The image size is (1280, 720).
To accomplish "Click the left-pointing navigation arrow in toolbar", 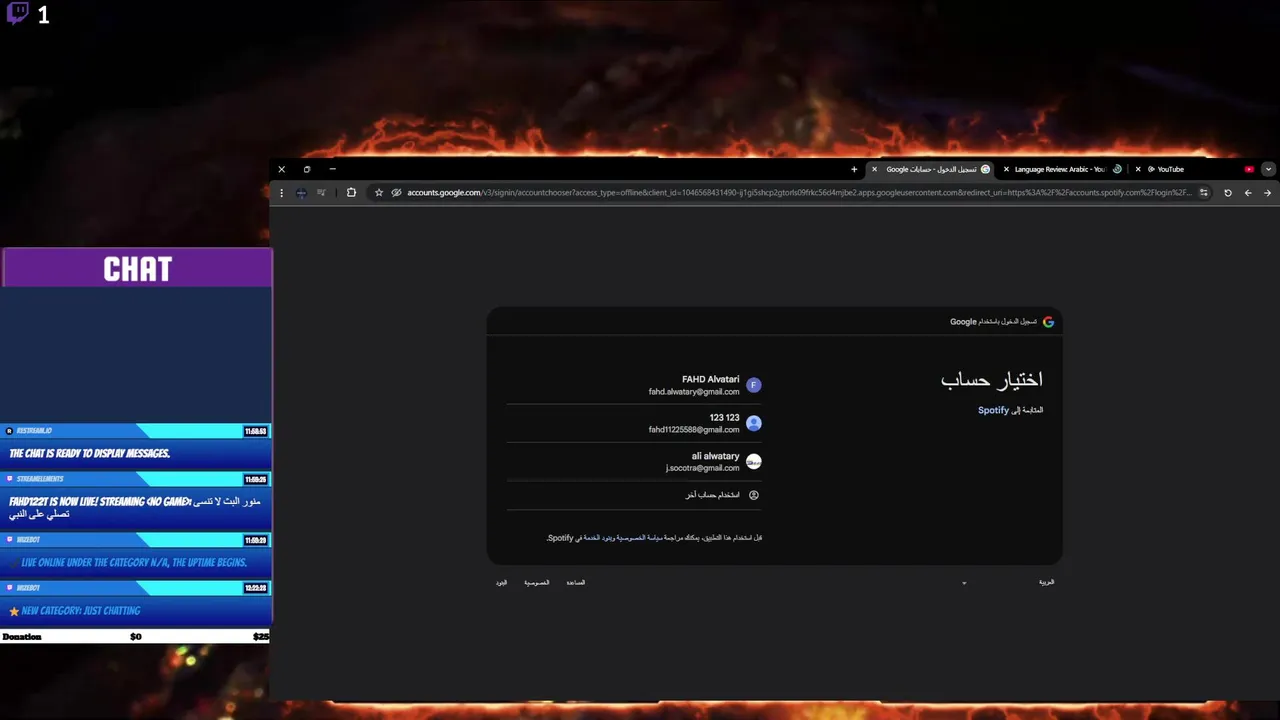I will pyautogui.click(x=1248, y=193).
